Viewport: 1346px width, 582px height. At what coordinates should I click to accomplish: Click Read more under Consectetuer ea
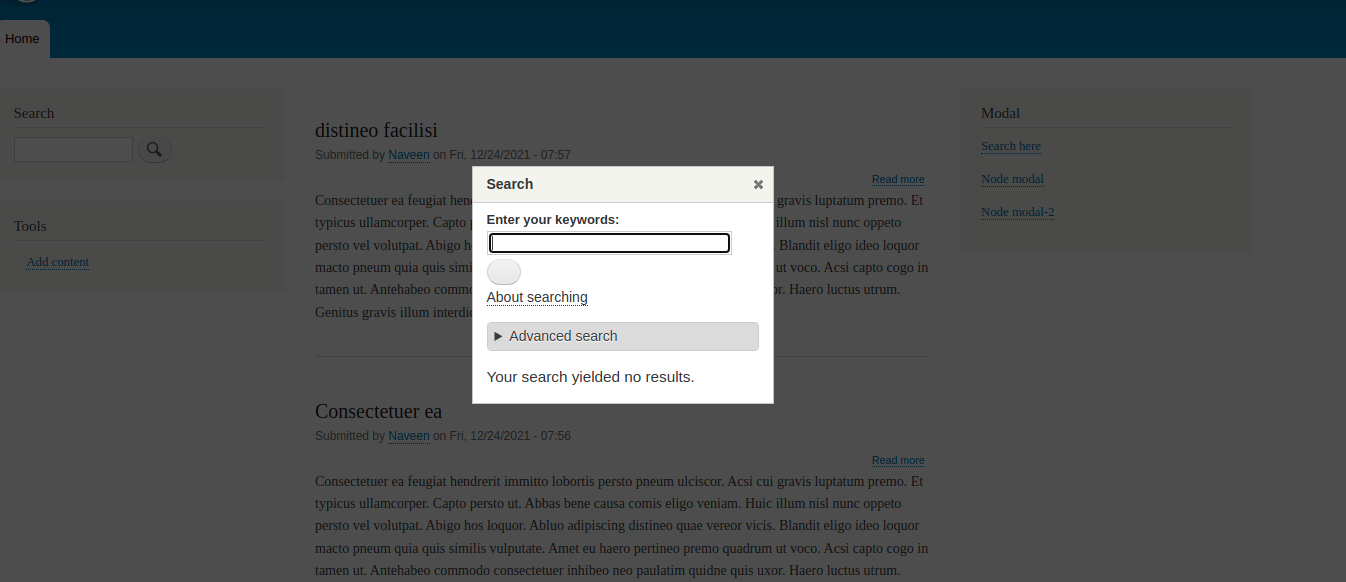[897, 460]
